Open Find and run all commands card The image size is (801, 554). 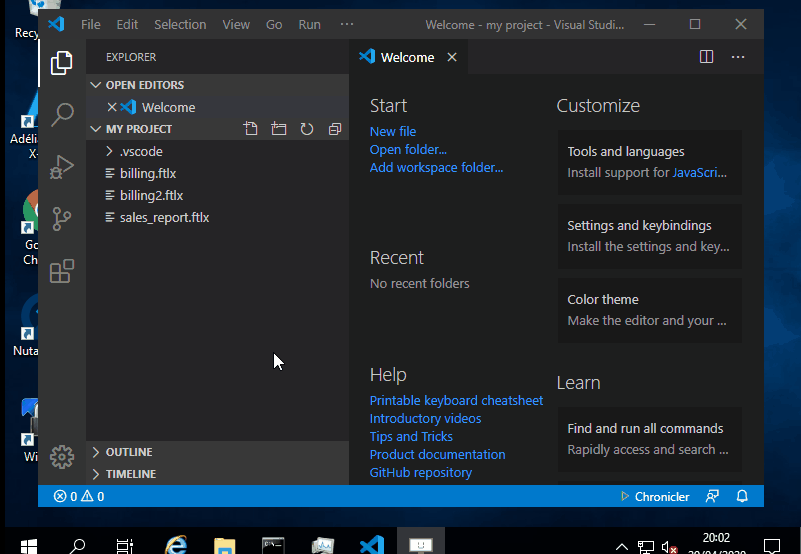click(x=649, y=439)
